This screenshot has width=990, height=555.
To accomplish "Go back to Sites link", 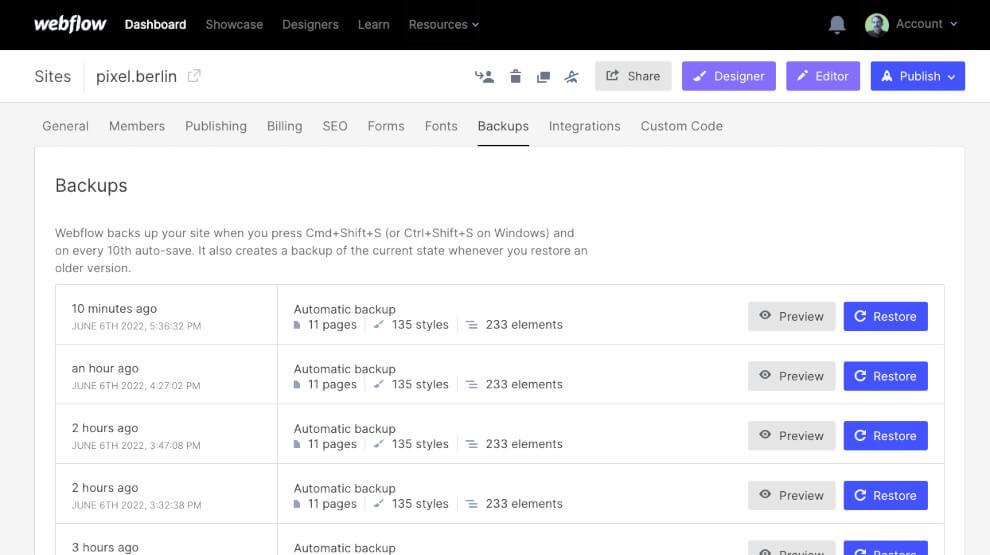I will pos(52,76).
